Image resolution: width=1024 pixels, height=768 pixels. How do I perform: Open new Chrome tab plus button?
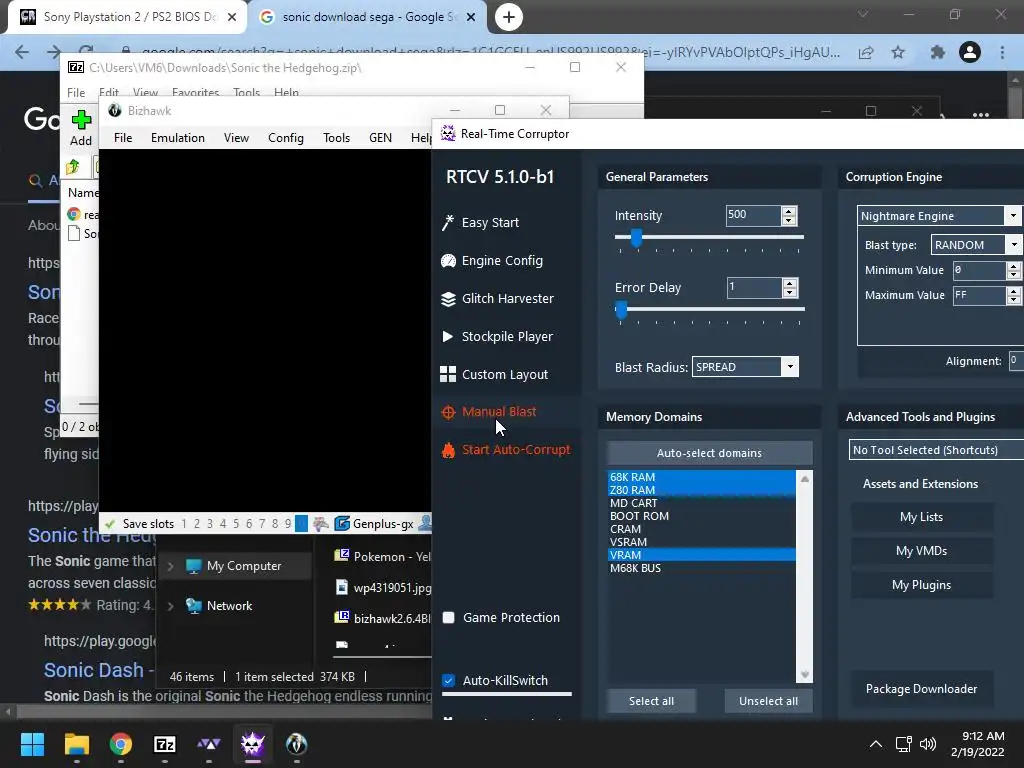509,17
